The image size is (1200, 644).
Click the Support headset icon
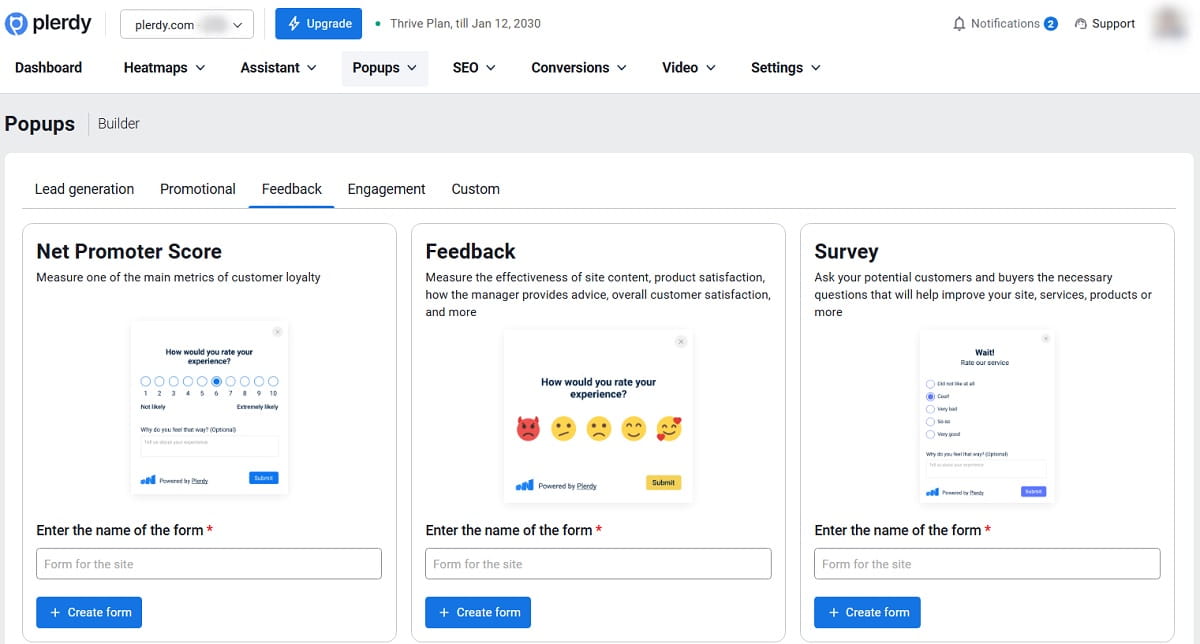pos(1080,23)
